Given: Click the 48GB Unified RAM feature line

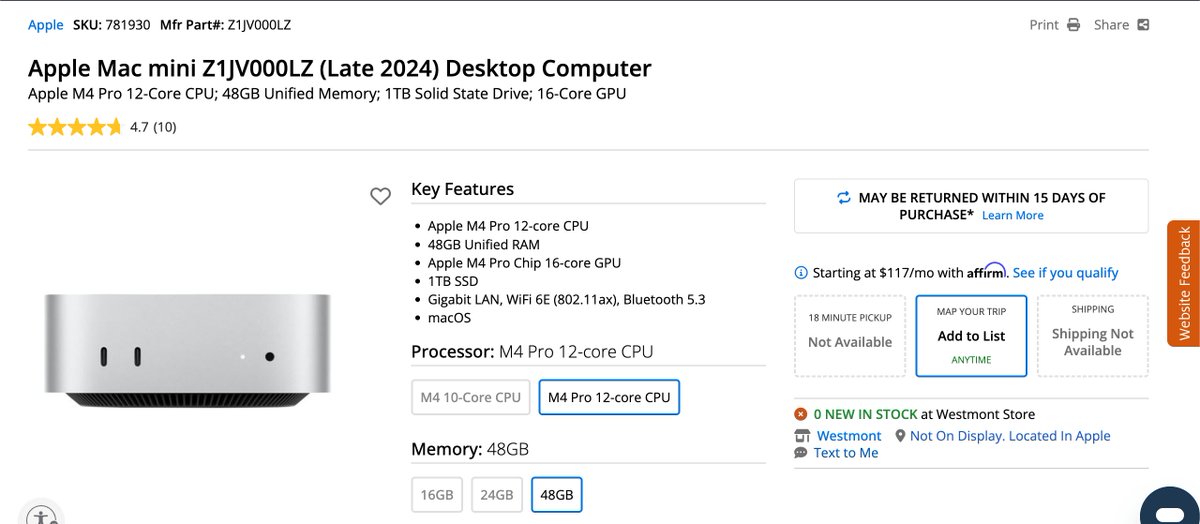Looking at the screenshot, I should [483, 244].
